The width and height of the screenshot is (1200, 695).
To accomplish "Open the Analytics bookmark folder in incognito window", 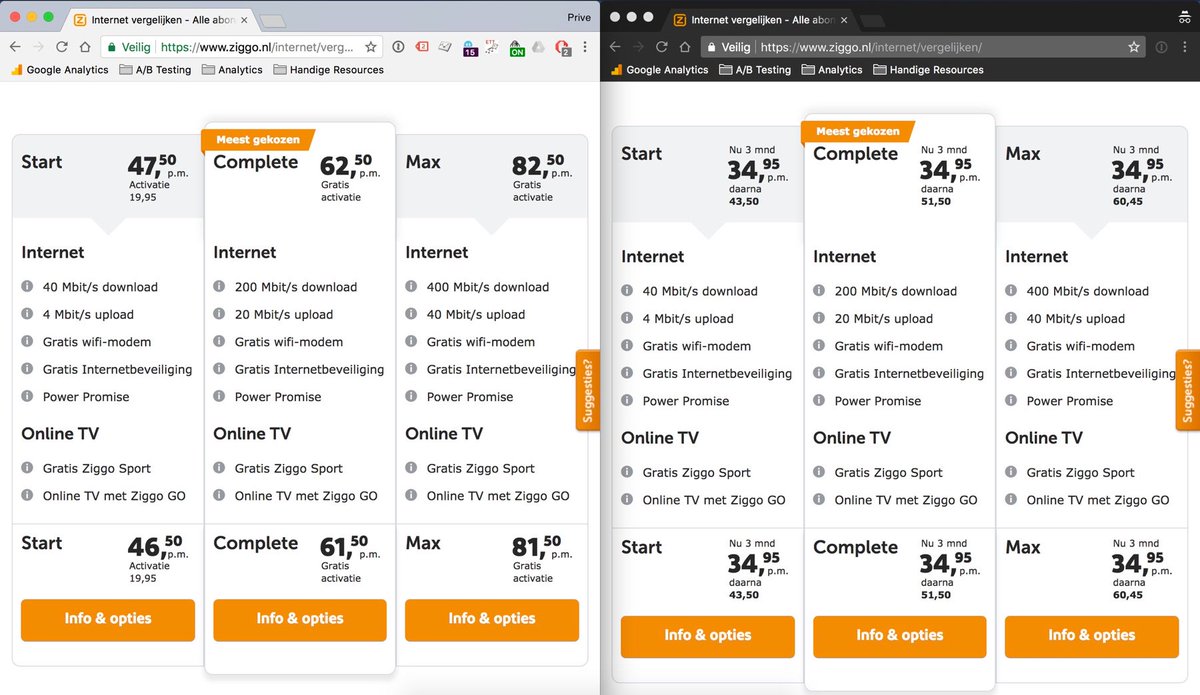I will [x=832, y=70].
